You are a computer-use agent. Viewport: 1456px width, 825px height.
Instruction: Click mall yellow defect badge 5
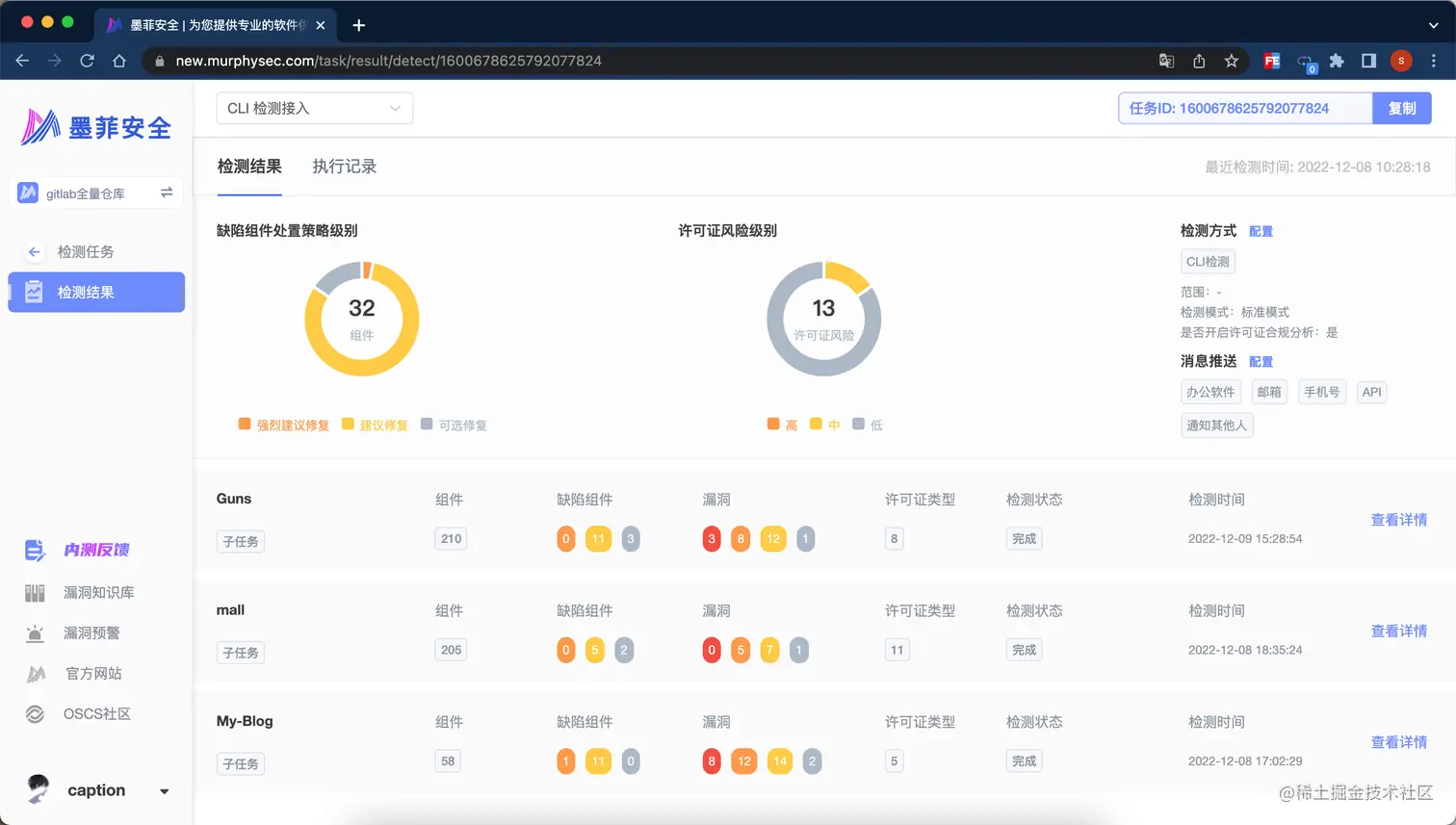(x=595, y=651)
